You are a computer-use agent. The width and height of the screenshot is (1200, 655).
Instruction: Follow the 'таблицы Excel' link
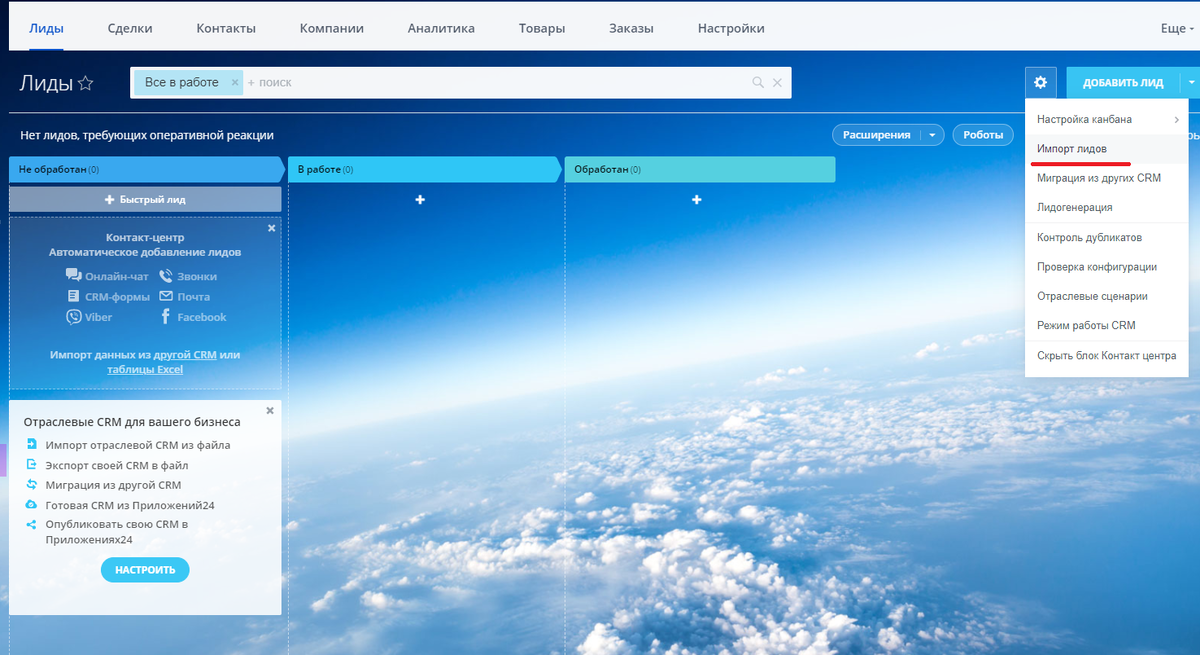click(145, 369)
